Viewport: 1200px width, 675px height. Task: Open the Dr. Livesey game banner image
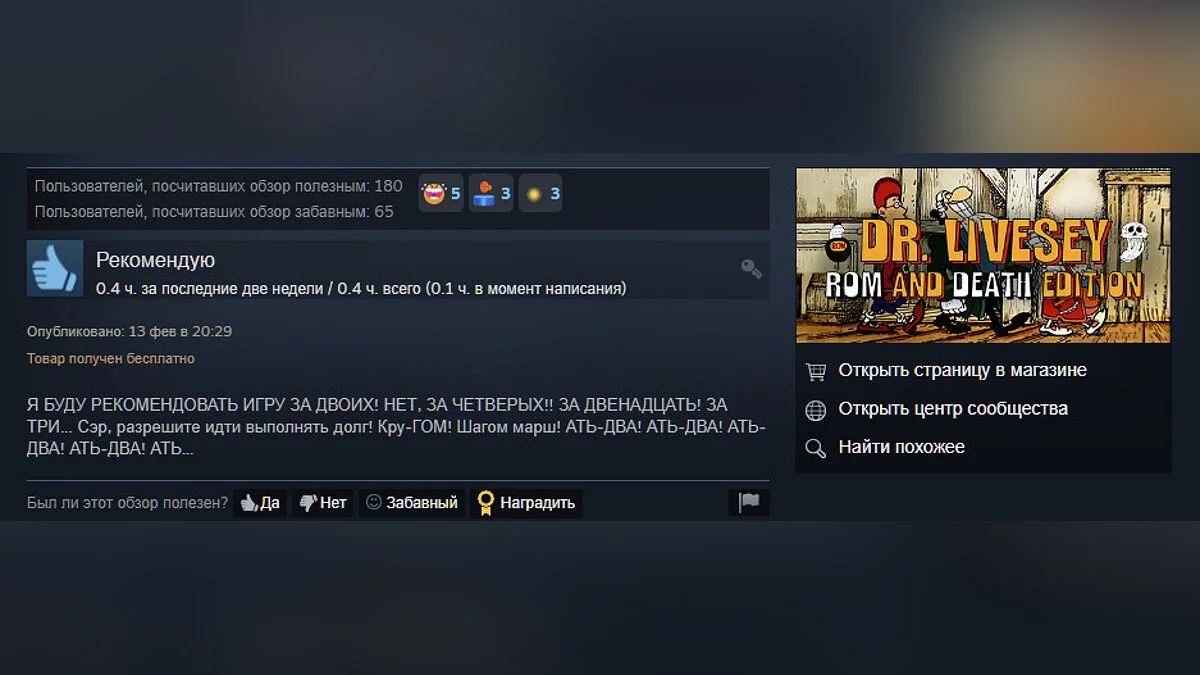pos(983,256)
